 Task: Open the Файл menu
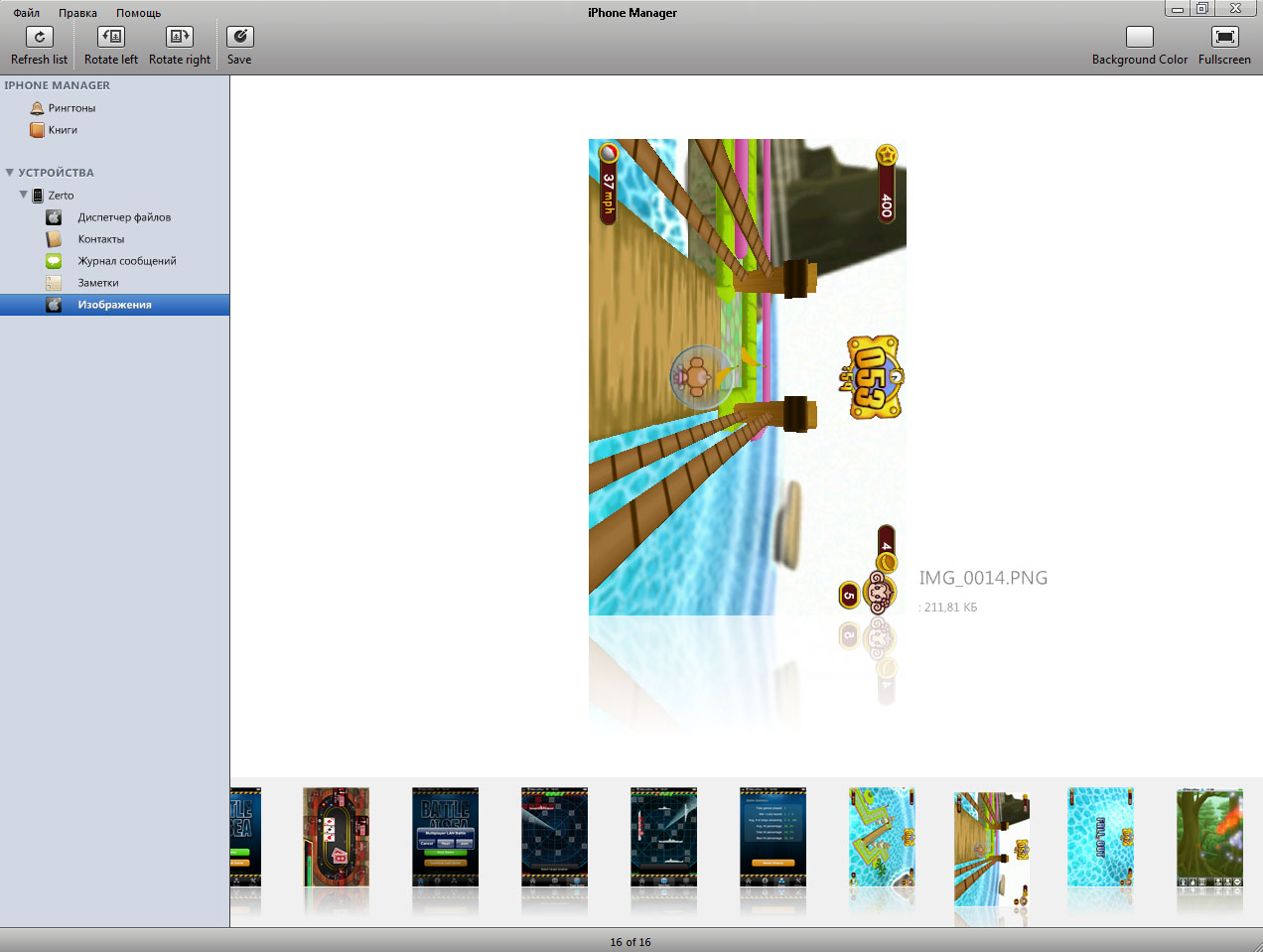[27, 13]
